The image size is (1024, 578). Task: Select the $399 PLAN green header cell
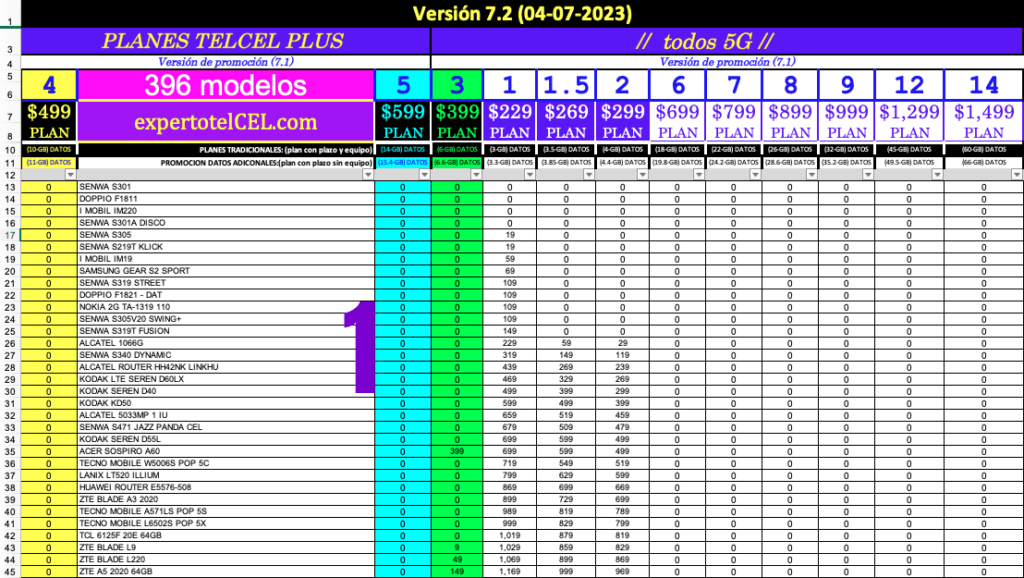(x=457, y=121)
